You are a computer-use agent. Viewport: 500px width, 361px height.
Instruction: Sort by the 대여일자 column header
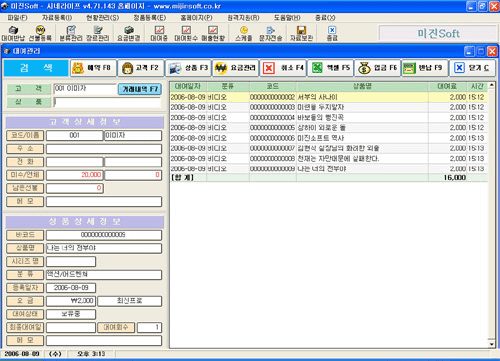point(188,87)
